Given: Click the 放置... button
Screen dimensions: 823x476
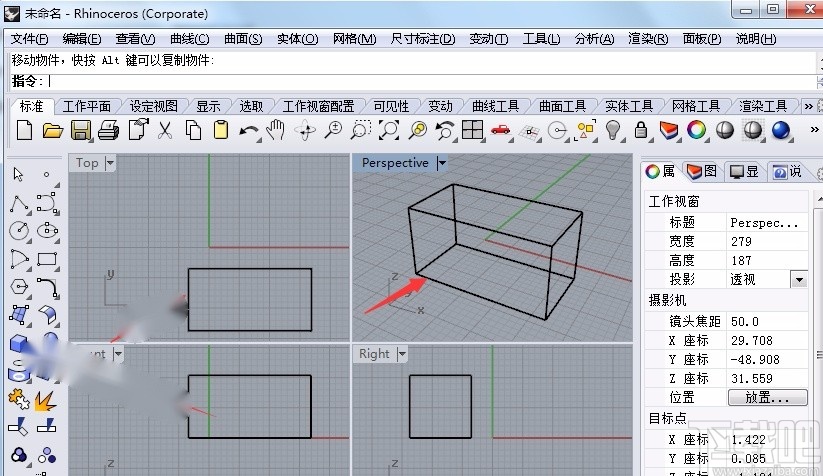Looking at the screenshot, I should pos(767,398).
